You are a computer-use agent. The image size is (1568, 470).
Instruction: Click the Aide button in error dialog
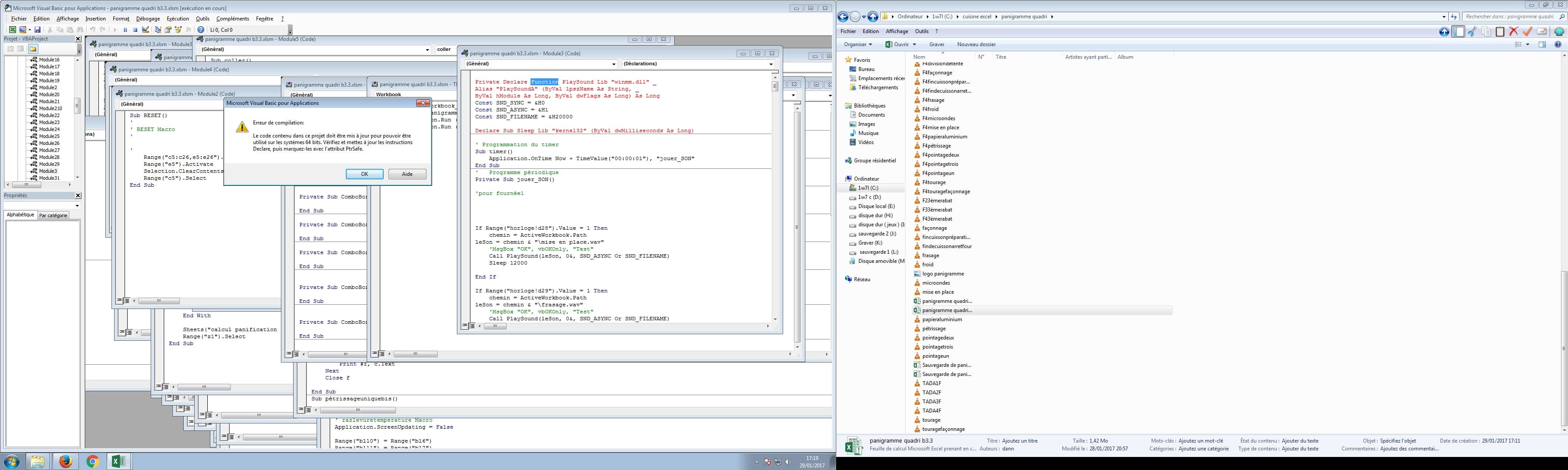click(407, 174)
